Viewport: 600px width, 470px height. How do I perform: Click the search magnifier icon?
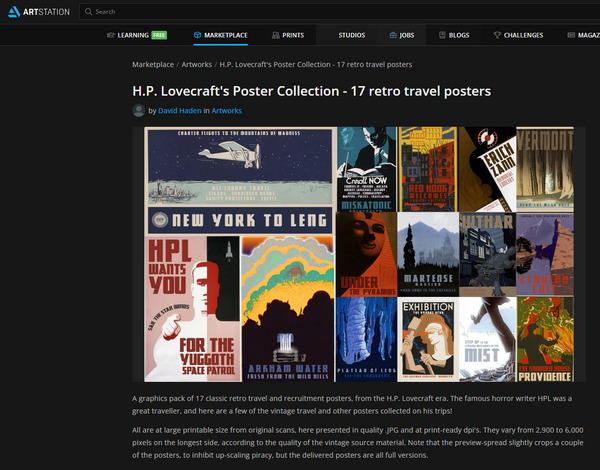[x=88, y=12]
